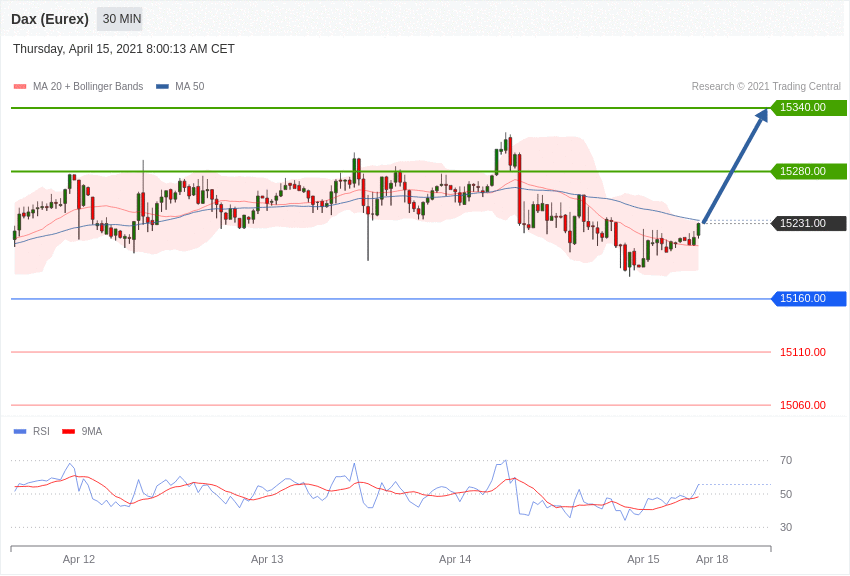Click the 15110.00 support price value
The height and width of the screenshot is (576, 850).
click(x=803, y=352)
